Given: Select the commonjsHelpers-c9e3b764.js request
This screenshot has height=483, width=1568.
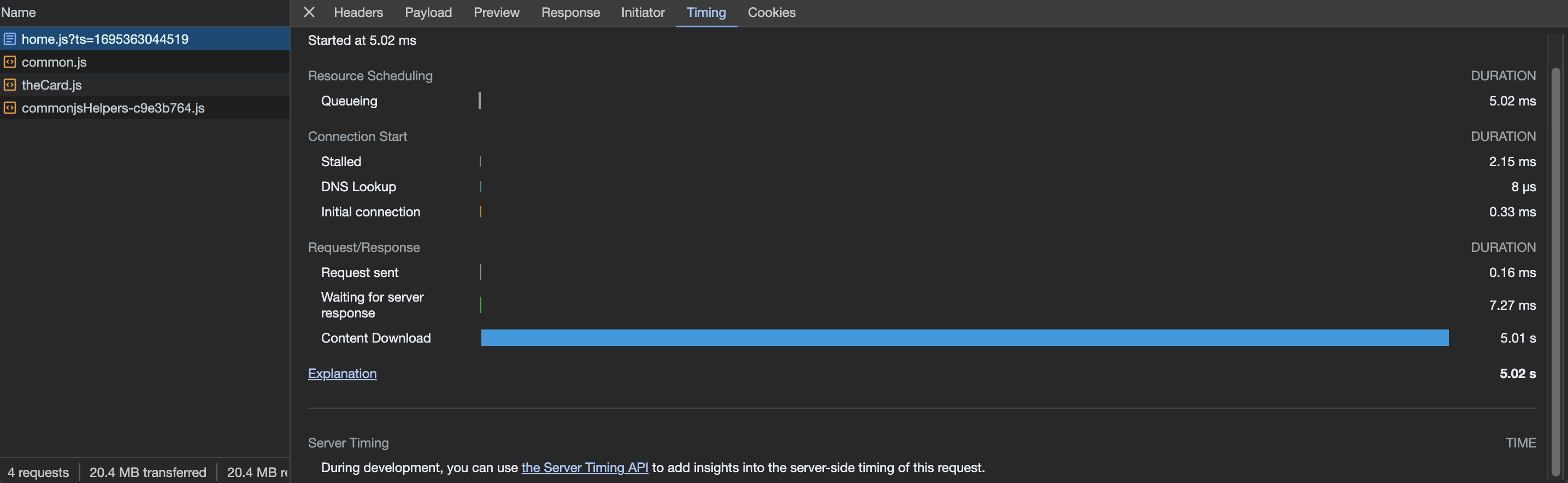Looking at the screenshot, I should [x=113, y=108].
